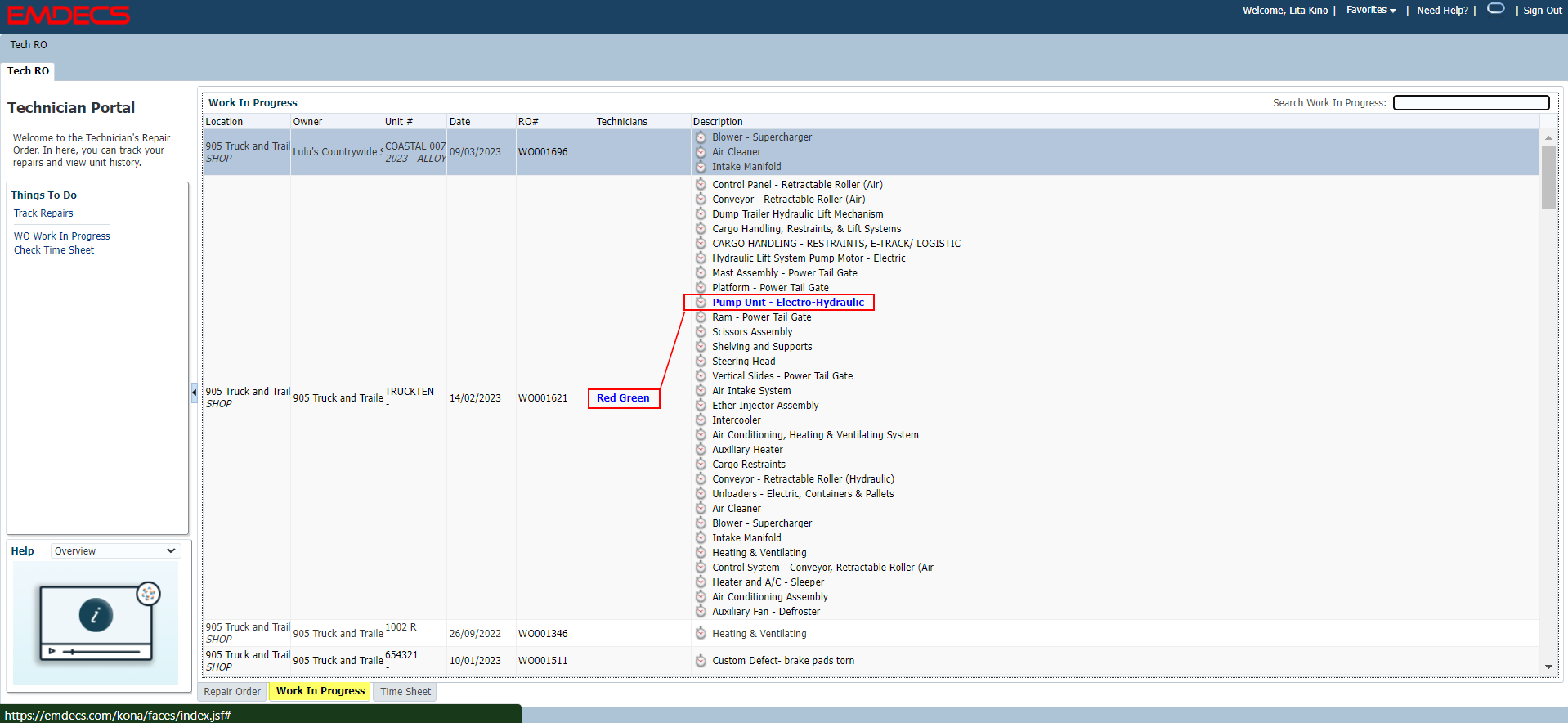
Task: Click the timer icon beside Shelving and Supports
Action: [x=701, y=346]
